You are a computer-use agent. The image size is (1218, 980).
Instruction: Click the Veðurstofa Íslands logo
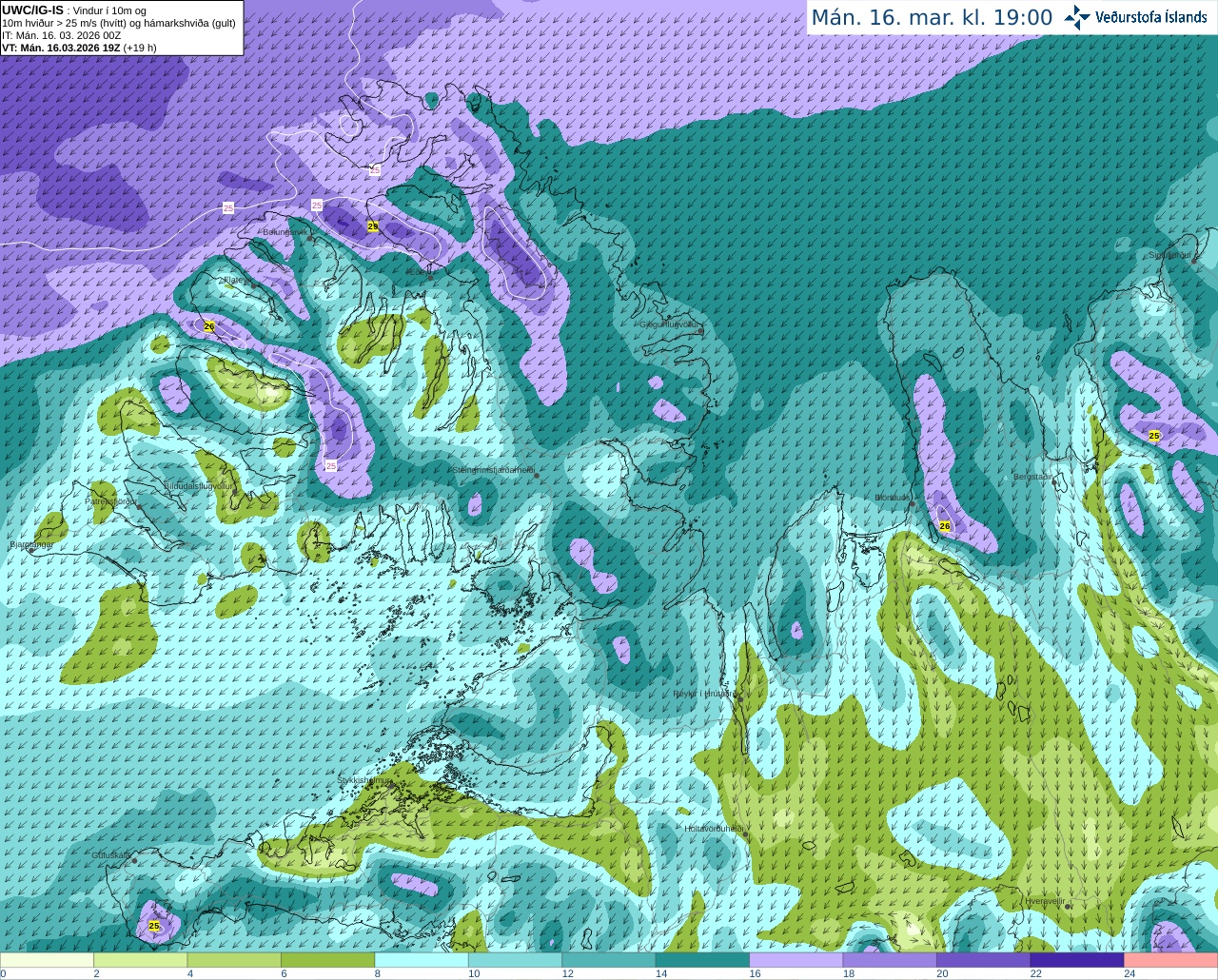[x=1136, y=17]
